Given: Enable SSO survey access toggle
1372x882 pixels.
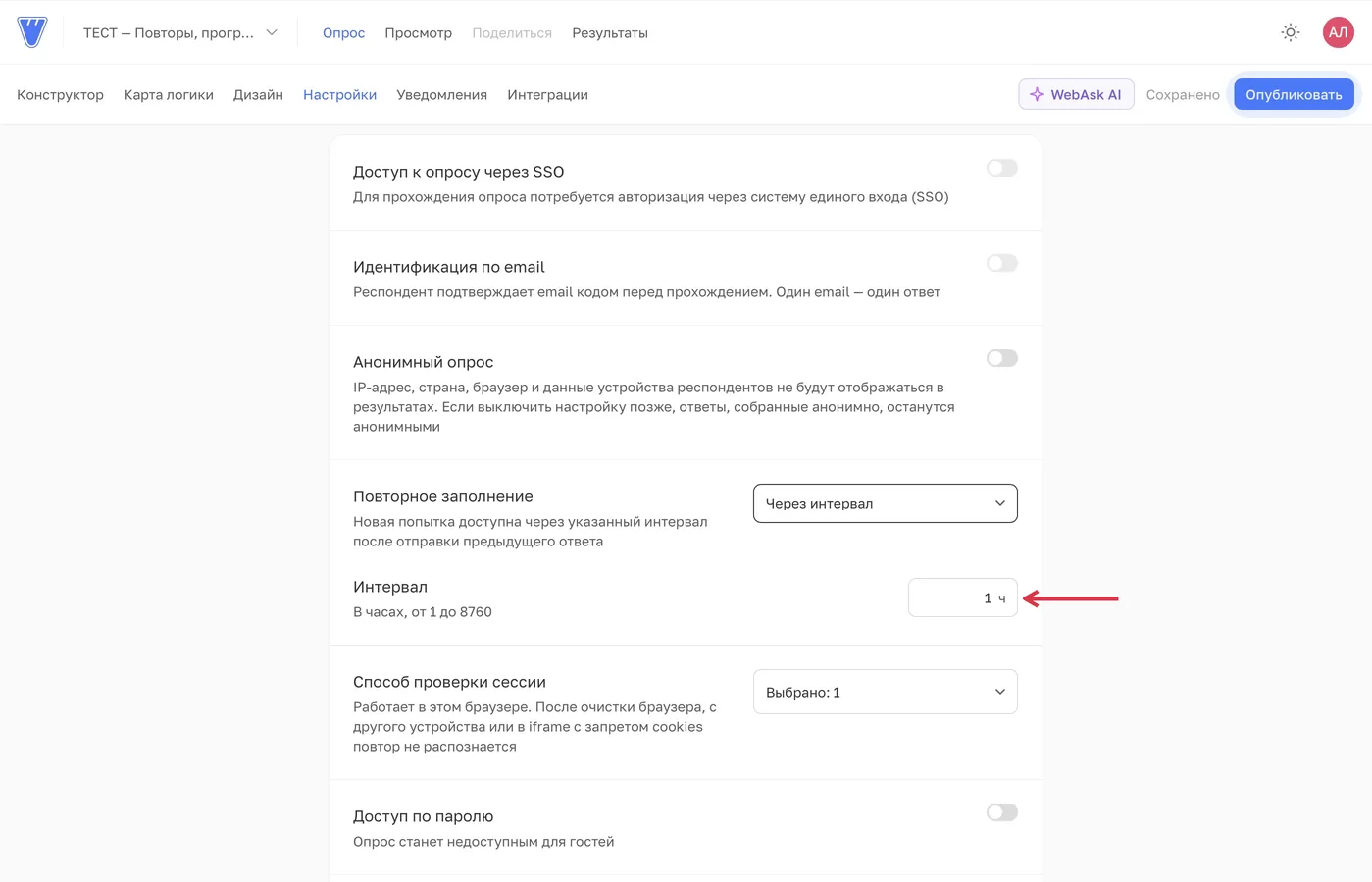Looking at the screenshot, I should coord(1001,168).
